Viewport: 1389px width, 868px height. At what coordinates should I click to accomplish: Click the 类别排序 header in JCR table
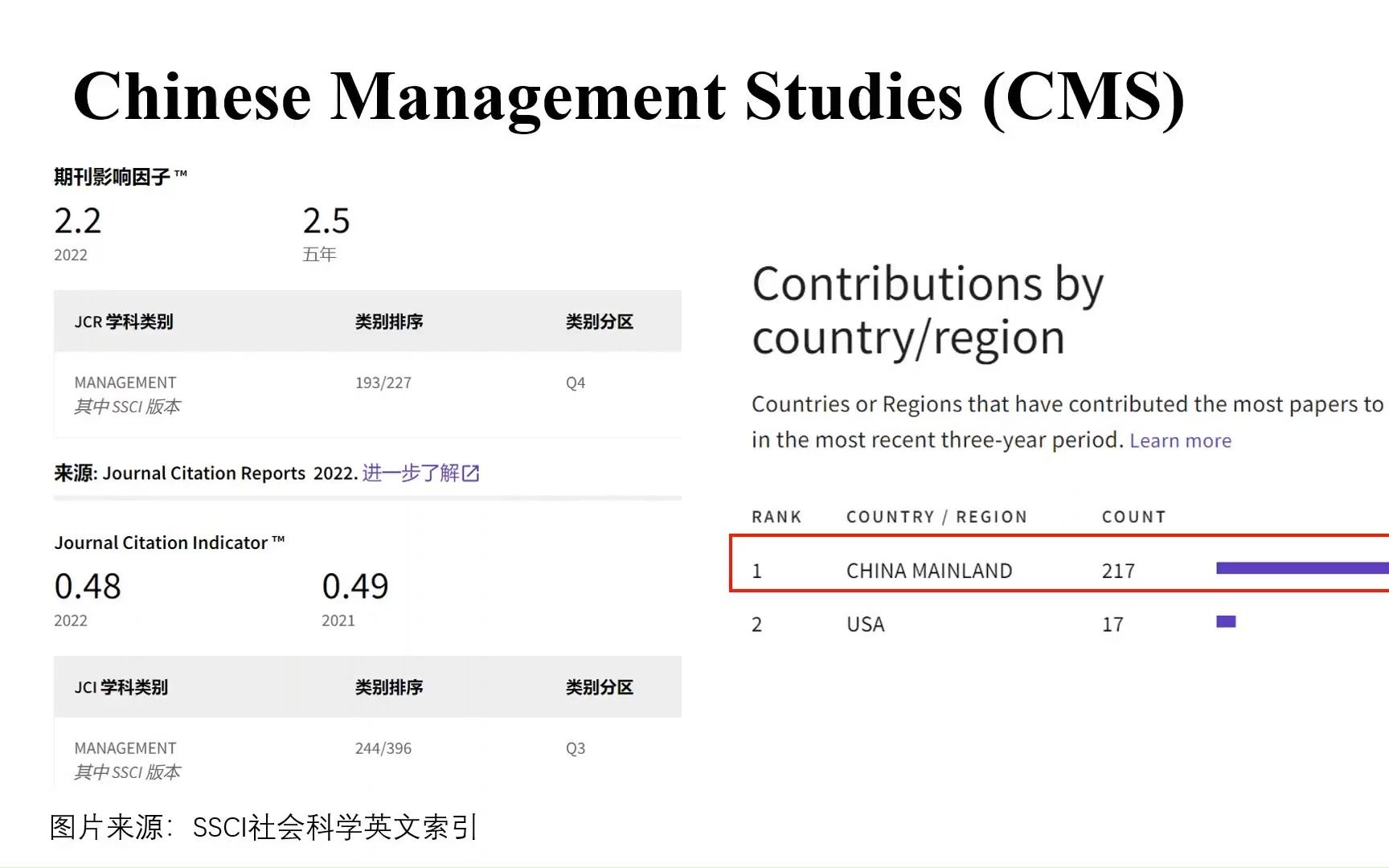pyautogui.click(x=389, y=321)
